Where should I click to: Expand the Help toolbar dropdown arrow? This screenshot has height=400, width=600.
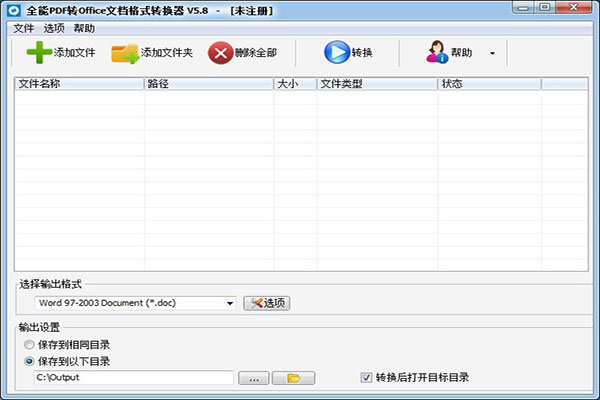pos(492,53)
